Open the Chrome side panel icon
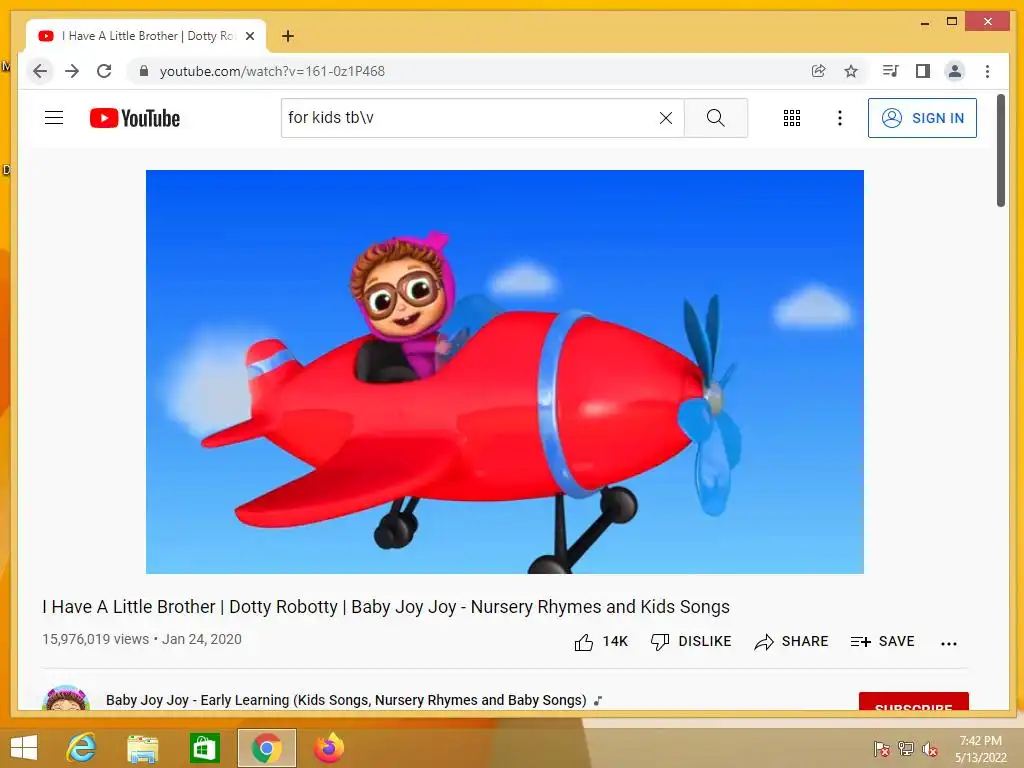Viewport: 1024px width, 768px height. click(923, 71)
